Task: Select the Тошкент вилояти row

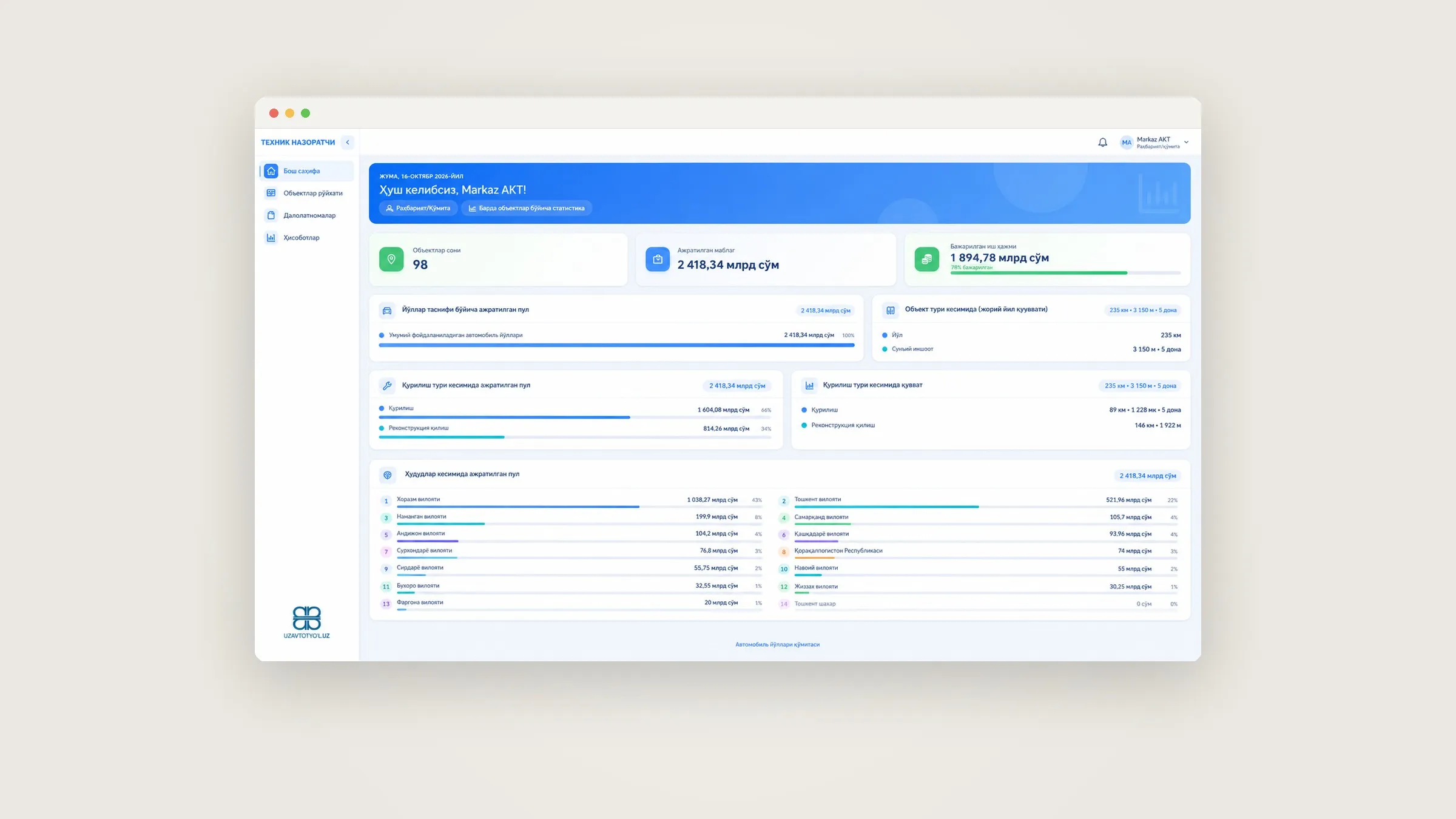Action: tap(978, 501)
